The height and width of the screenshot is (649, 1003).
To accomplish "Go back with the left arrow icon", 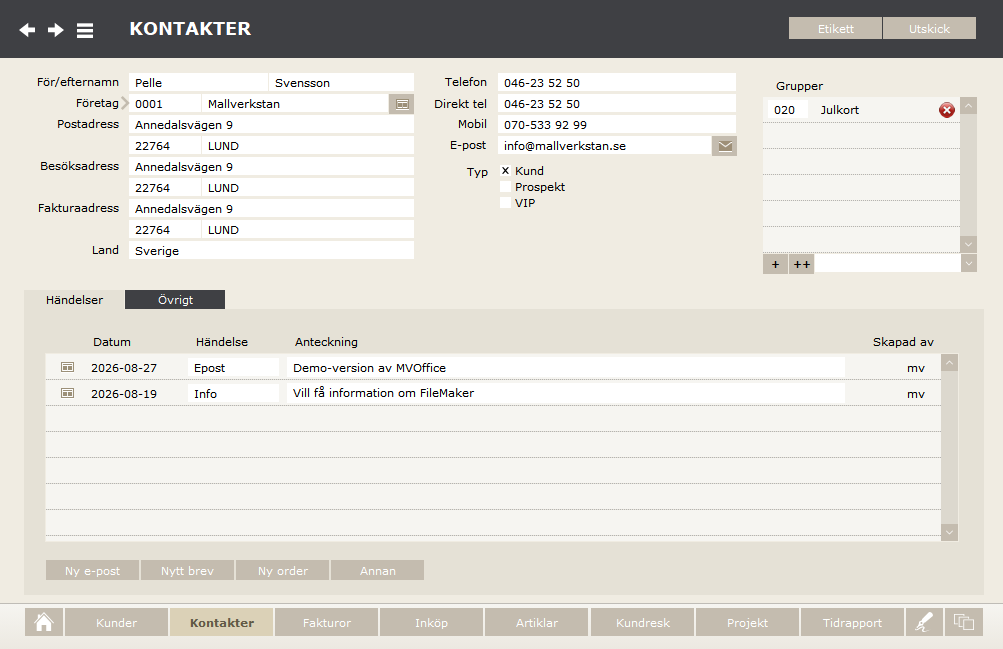I will tap(27, 29).
